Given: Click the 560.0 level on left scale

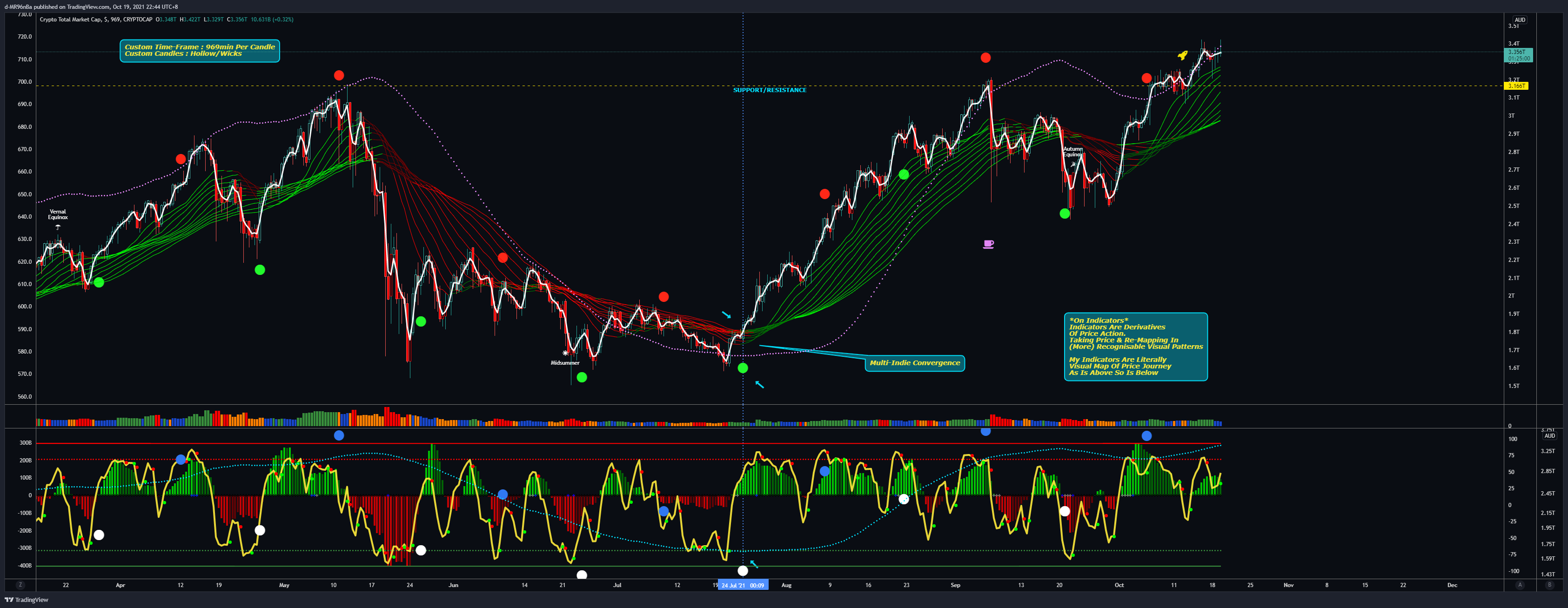Looking at the screenshot, I should [x=24, y=397].
